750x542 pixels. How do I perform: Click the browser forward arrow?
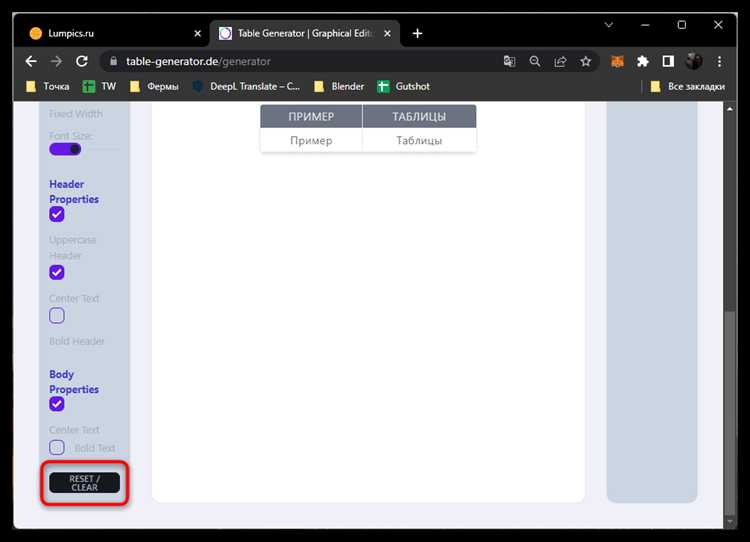pos(56,61)
